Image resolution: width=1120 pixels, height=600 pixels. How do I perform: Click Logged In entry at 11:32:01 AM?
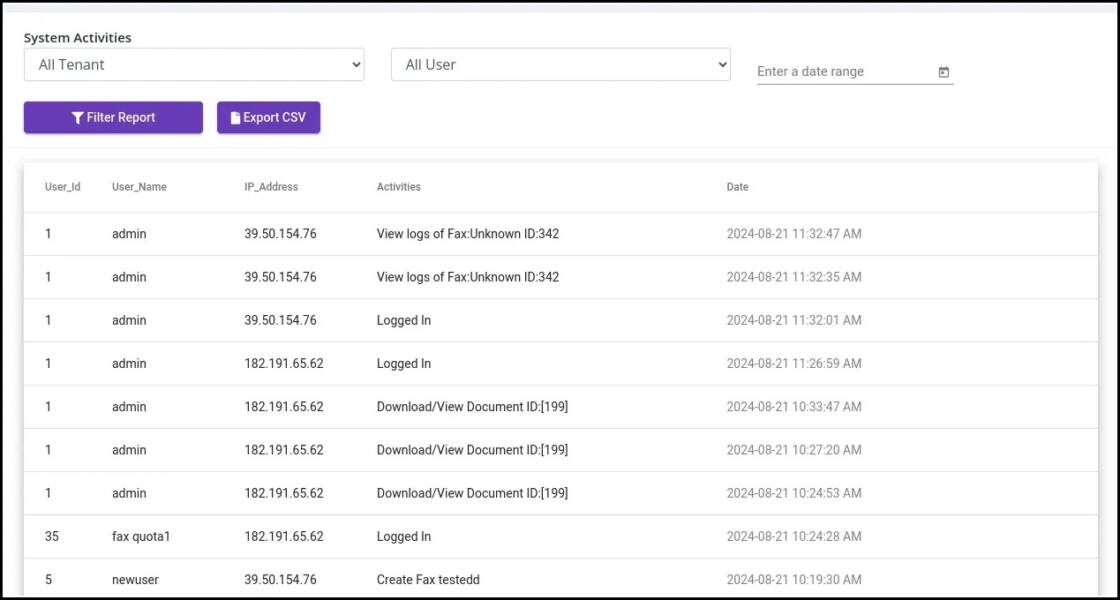click(404, 321)
